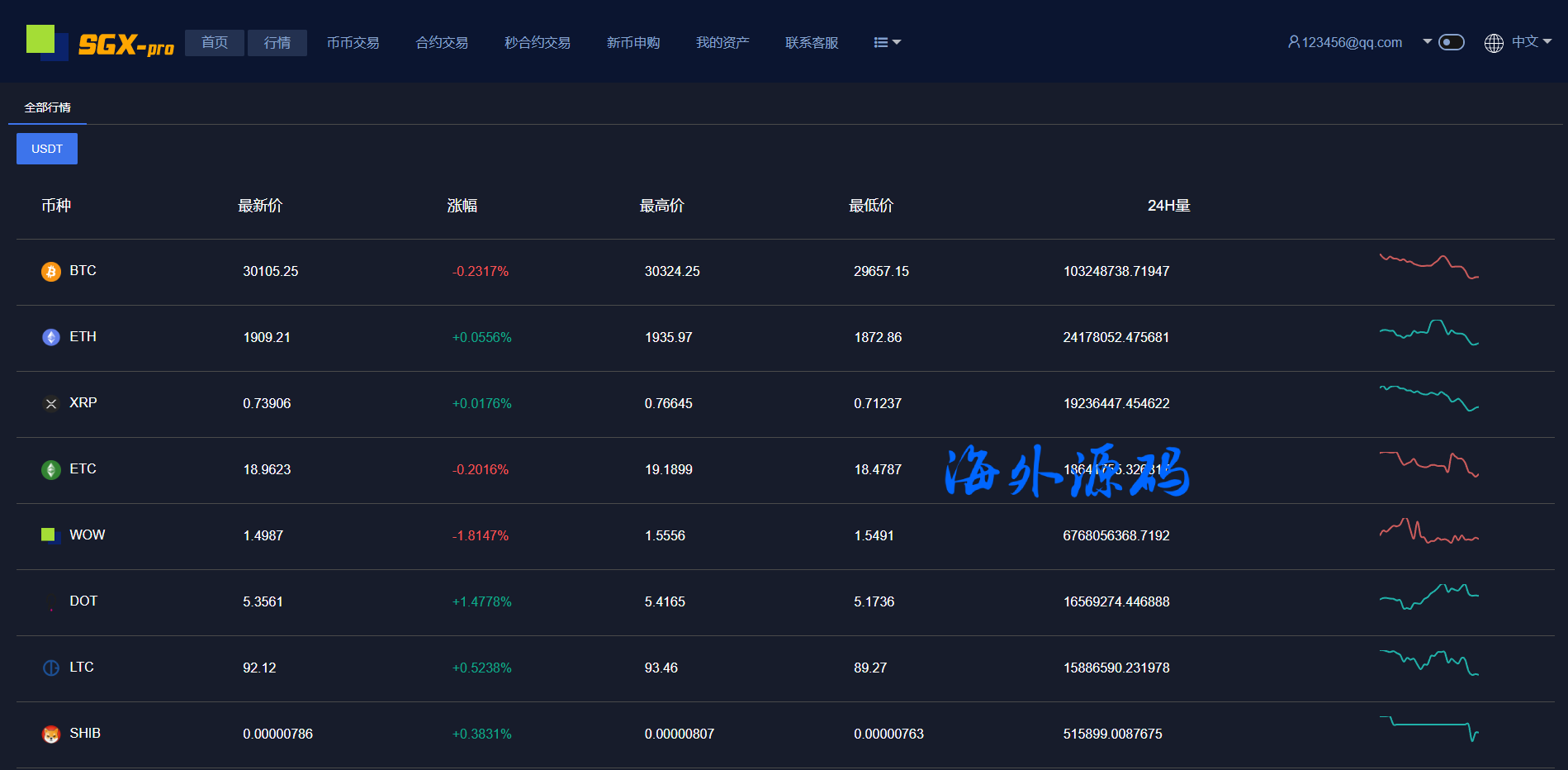Expand the list menu dropdown in navbar
1568x770 pixels.
[x=887, y=42]
